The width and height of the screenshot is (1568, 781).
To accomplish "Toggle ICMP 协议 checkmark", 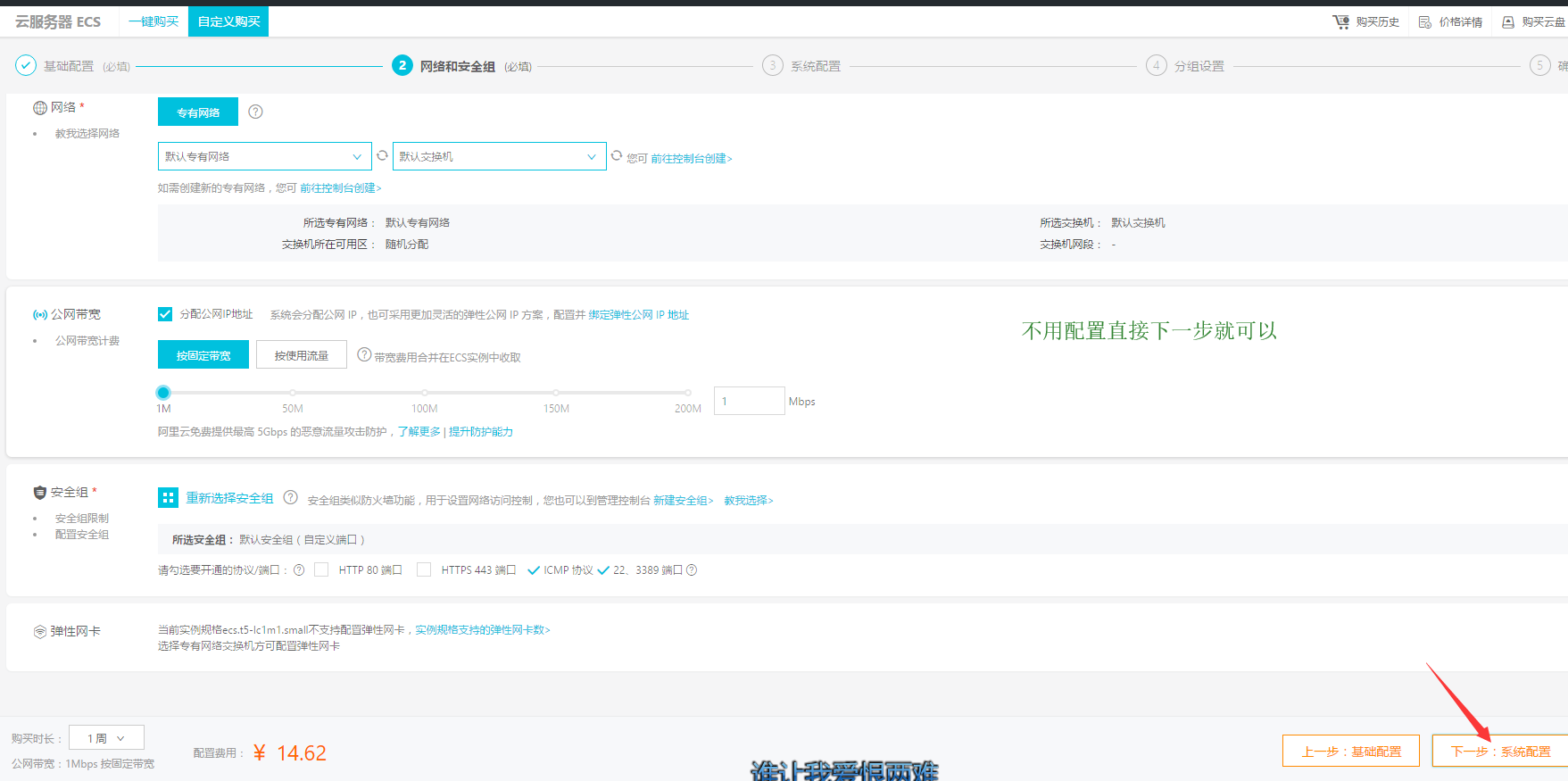I will [534, 570].
